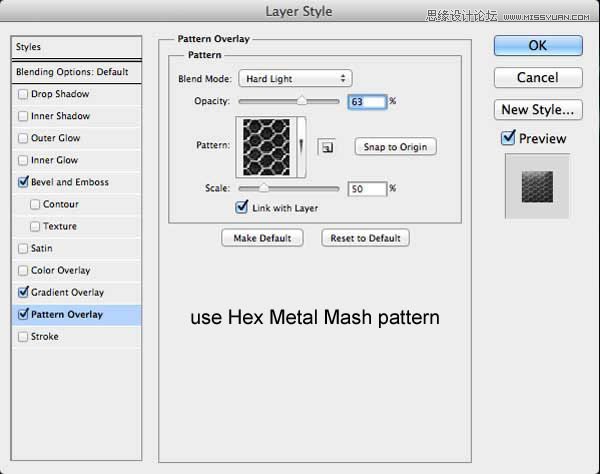The height and width of the screenshot is (474, 600).
Task: Uncheck the Bevel and Emboss checkbox
Action: pos(23,182)
